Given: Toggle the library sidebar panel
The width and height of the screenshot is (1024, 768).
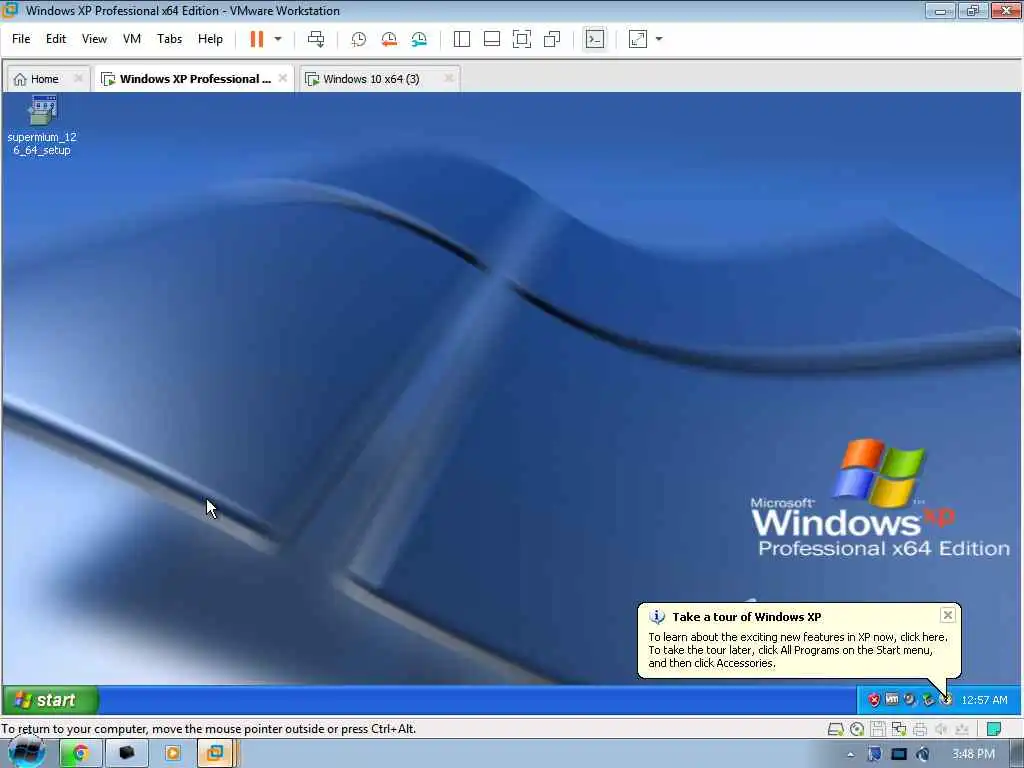Looking at the screenshot, I should [462, 39].
